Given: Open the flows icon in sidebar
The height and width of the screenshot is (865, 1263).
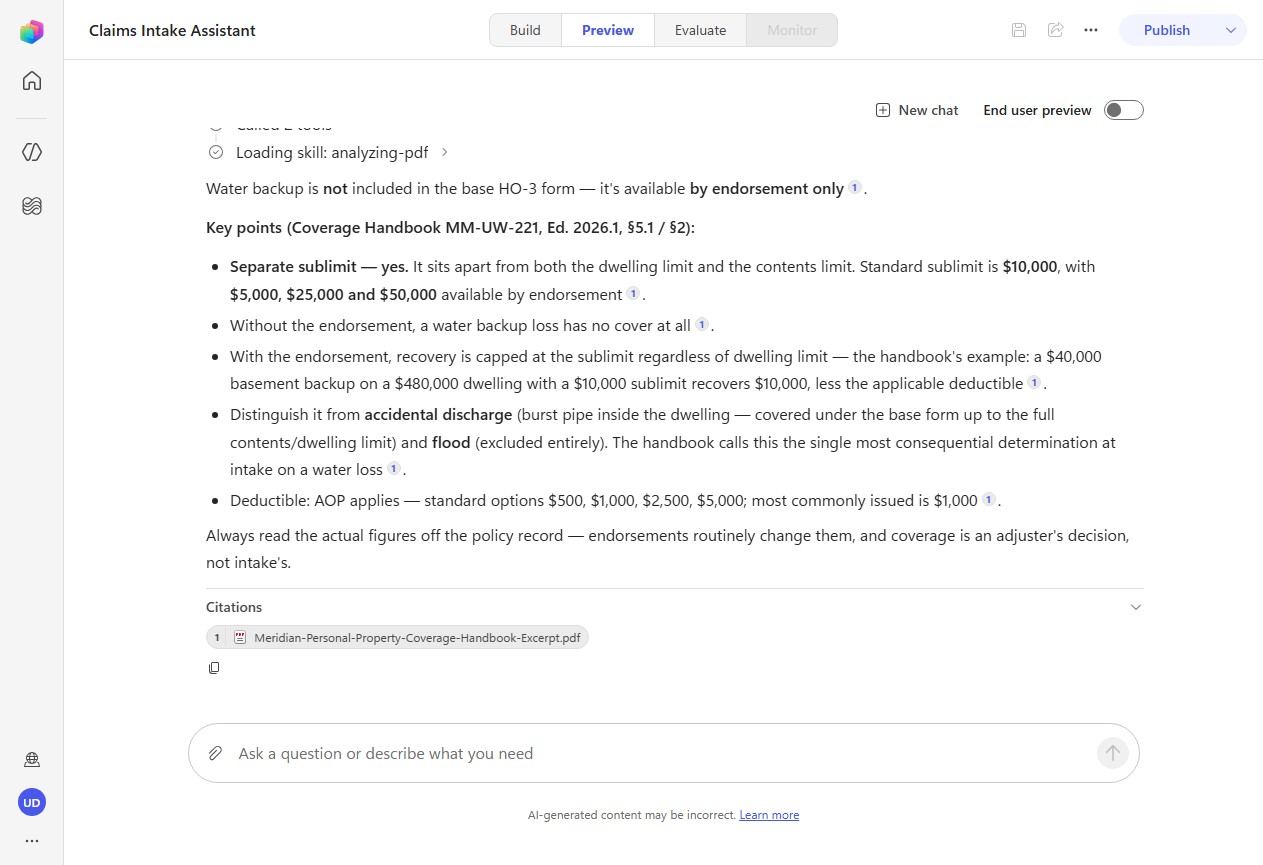Looking at the screenshot, I should point(32,206).
